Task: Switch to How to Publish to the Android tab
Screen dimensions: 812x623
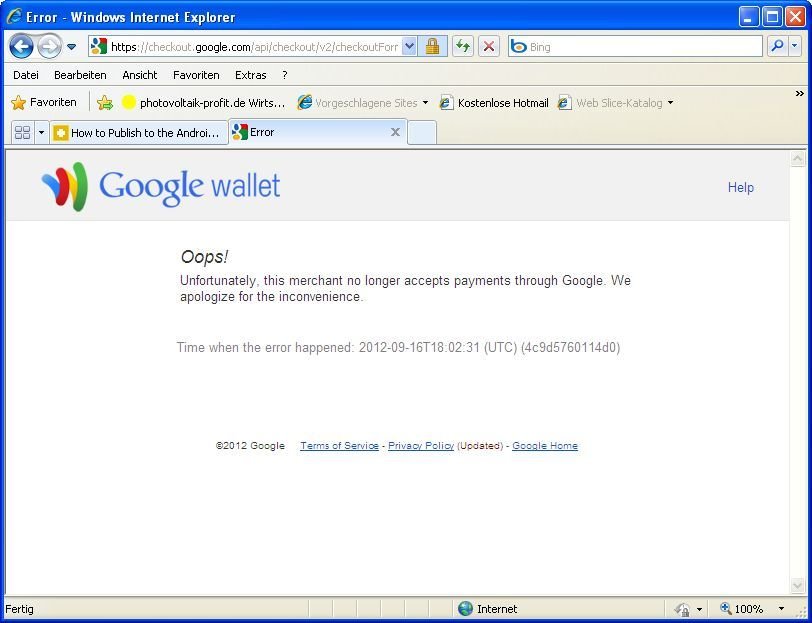Action: coord(139,133)
